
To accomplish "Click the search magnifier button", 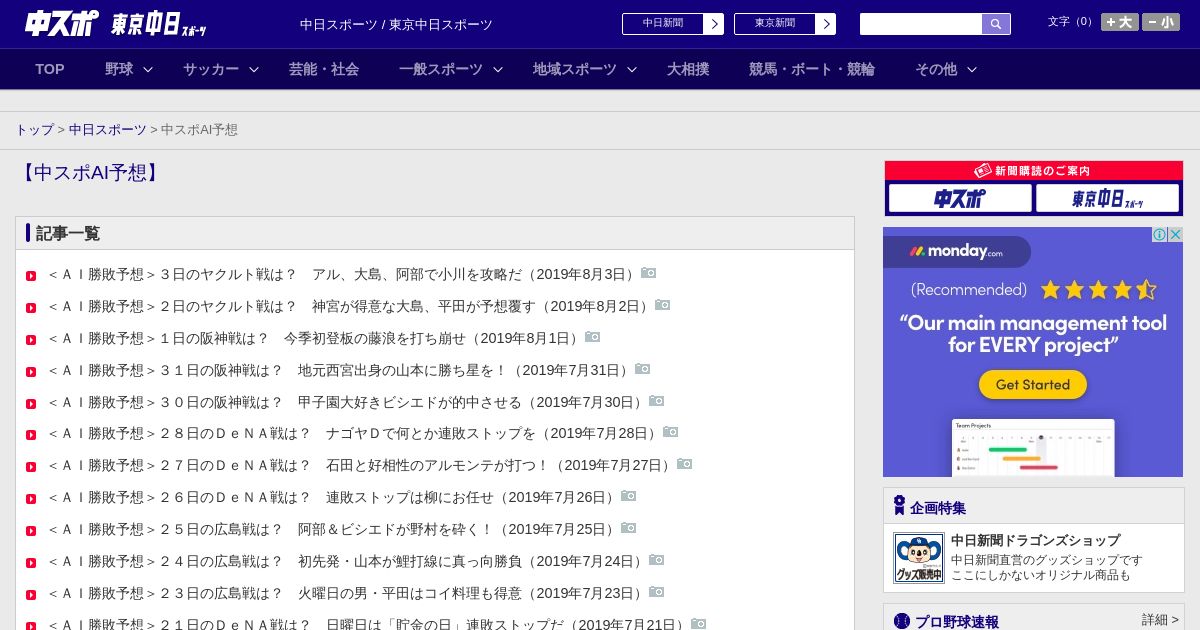I will coord(996,24).
